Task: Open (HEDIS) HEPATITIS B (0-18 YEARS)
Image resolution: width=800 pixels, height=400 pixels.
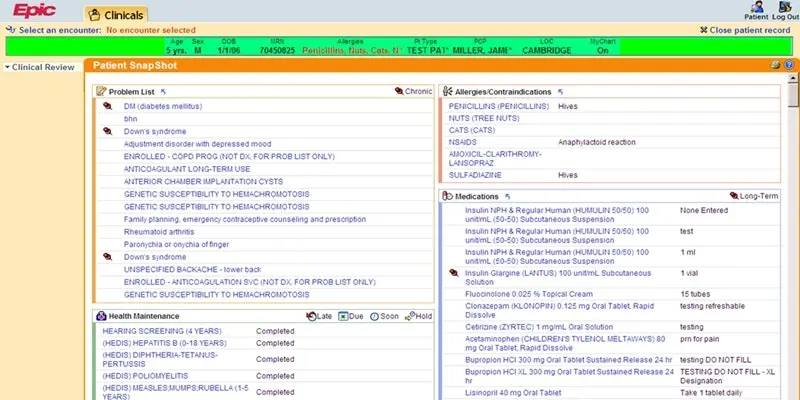Action: 164,343
